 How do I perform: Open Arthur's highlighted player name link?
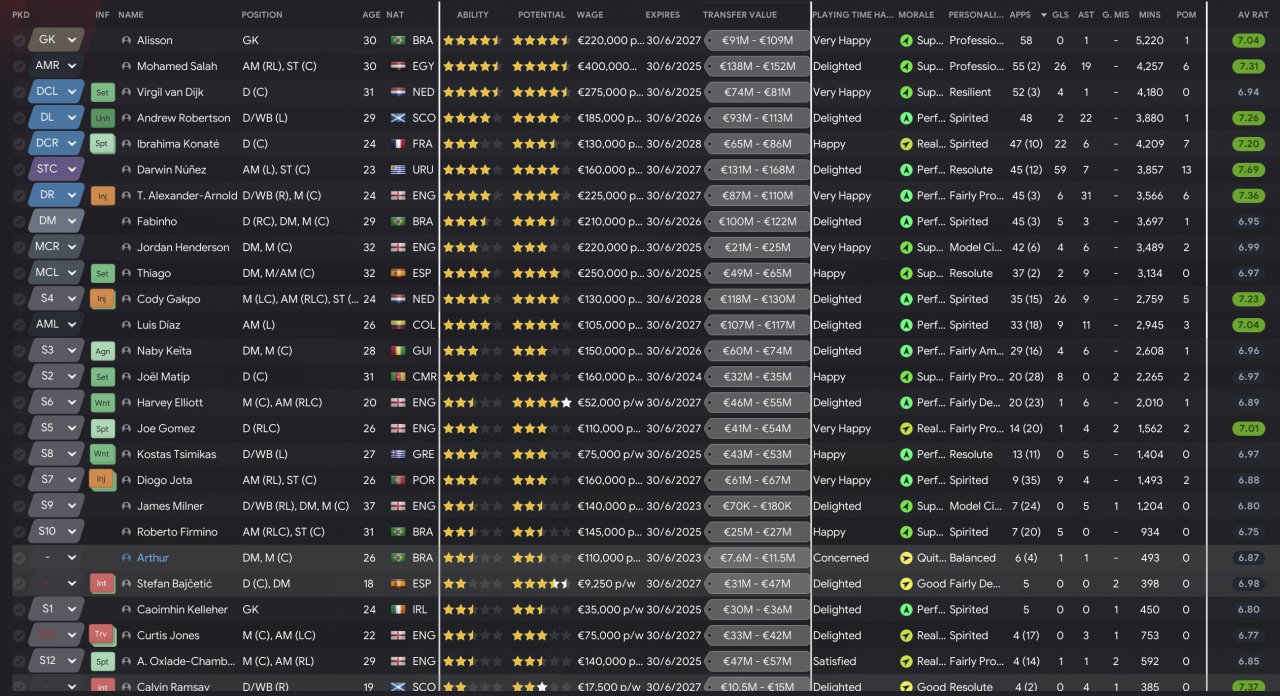153,558
